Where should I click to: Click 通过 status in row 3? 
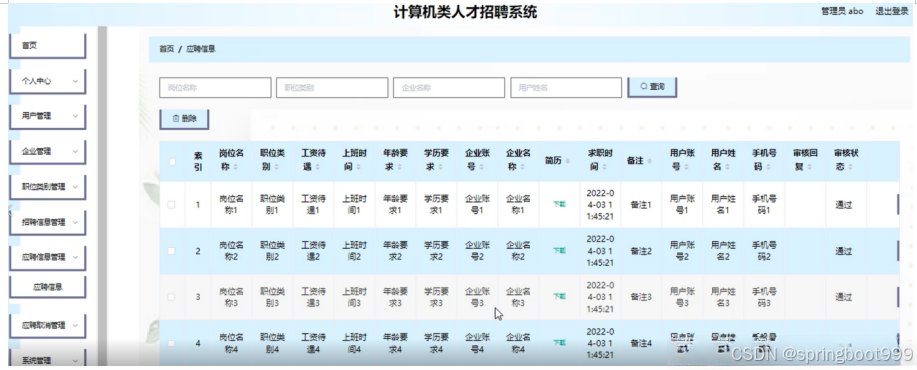point(843,296)
